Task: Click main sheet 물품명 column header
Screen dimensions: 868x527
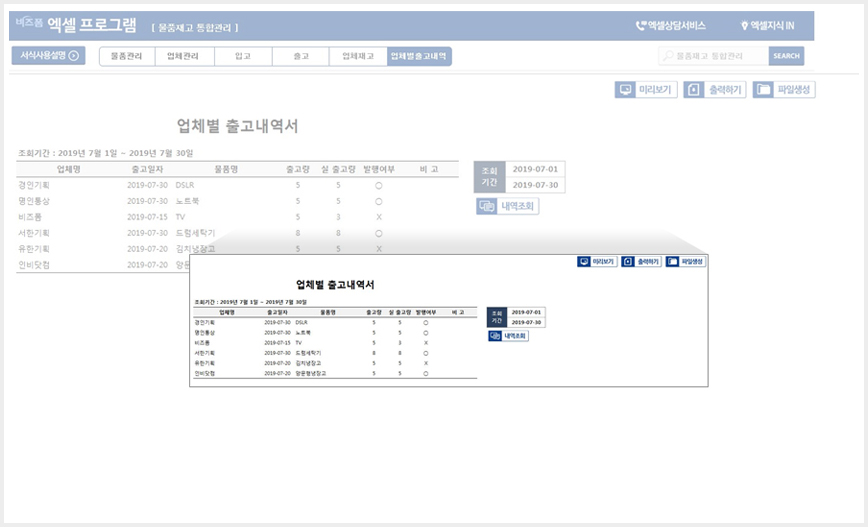Action: pos(226,169)
